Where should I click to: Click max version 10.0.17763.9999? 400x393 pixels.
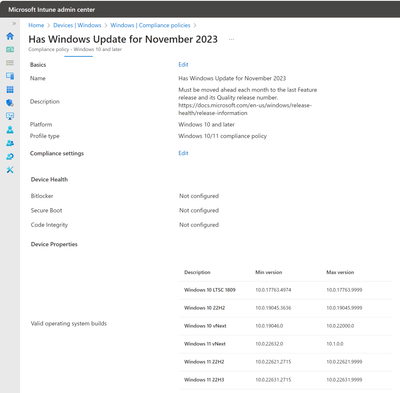coord(344,290)
